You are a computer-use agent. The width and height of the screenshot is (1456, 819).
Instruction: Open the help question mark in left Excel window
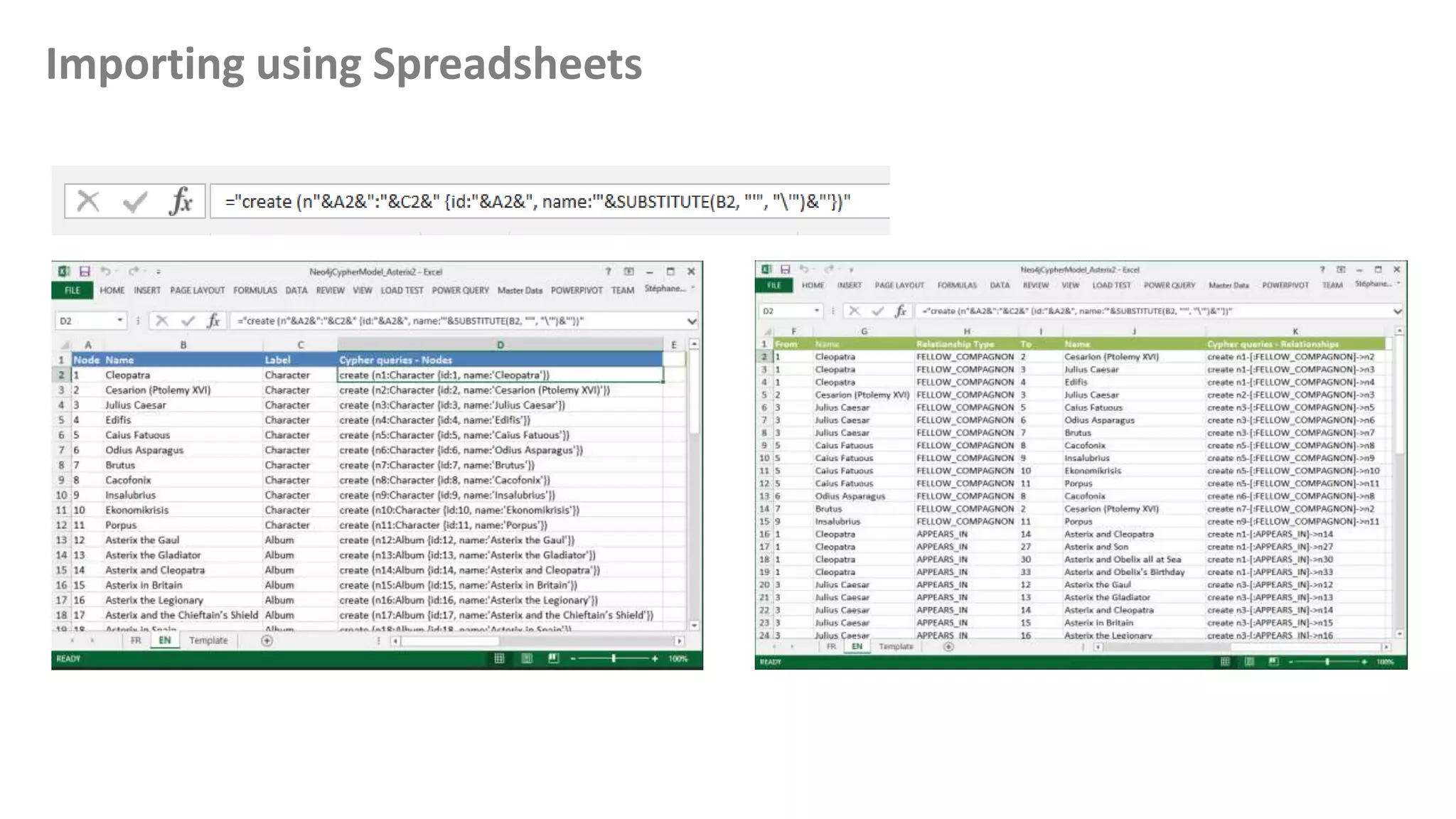coord(608,272)
